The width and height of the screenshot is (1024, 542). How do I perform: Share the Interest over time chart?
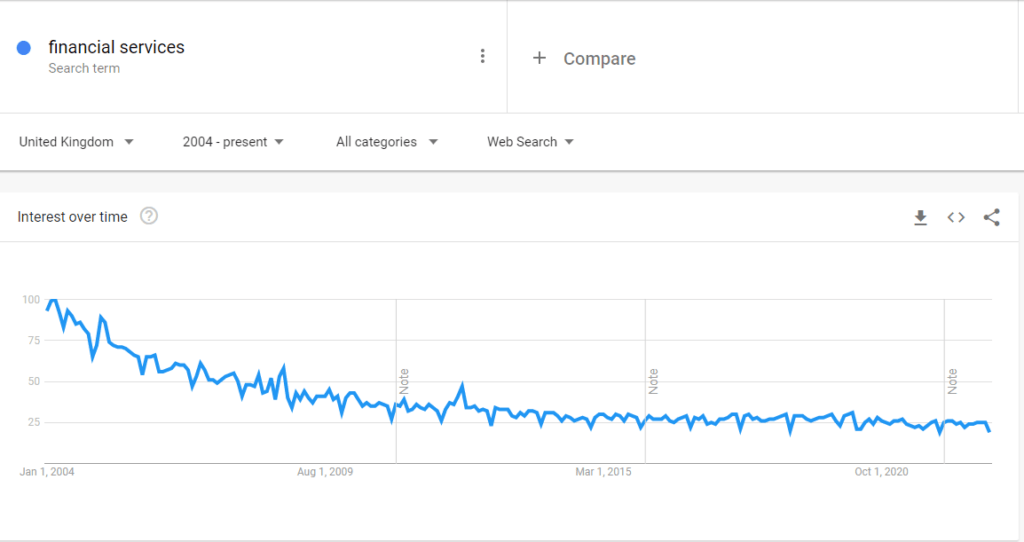coord(991,217)
